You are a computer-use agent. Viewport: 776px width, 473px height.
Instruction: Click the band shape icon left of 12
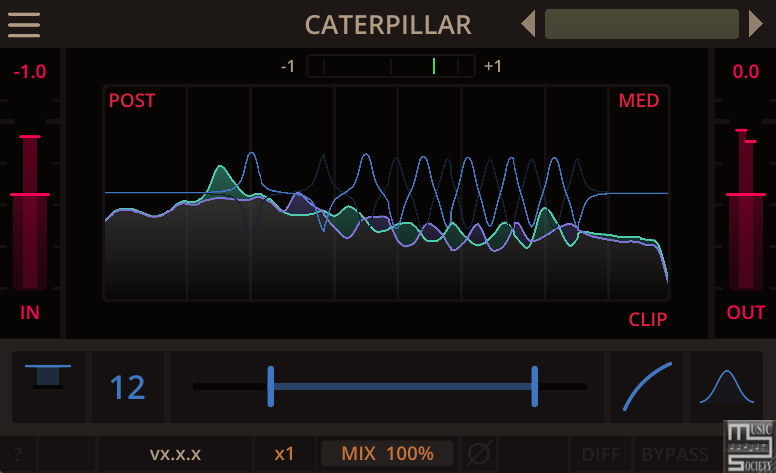(48, 377)
